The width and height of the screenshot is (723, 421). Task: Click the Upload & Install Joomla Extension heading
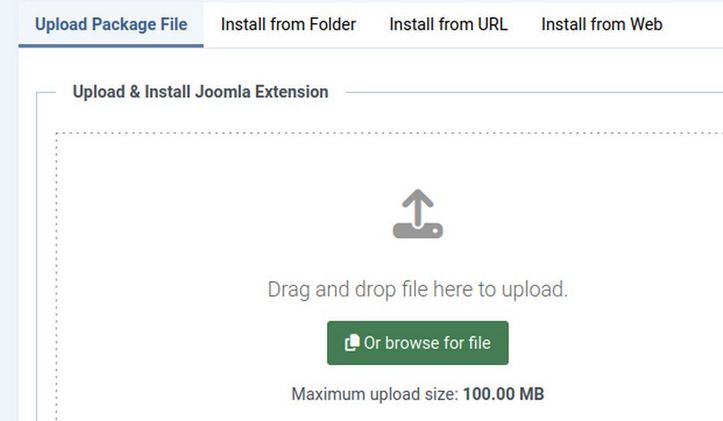[x=200, y=92]
